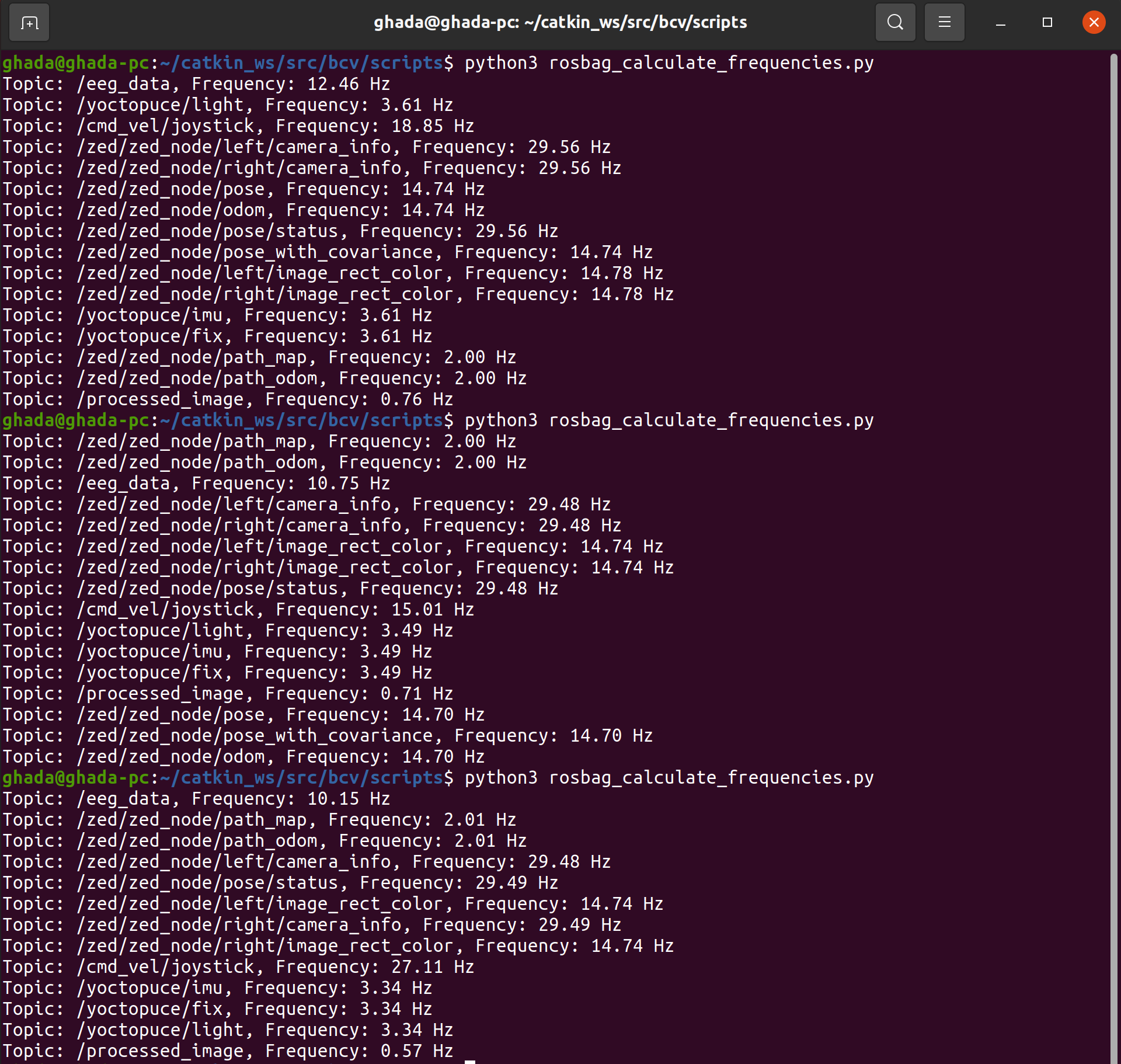This screenshot has height=1064, width=1121.
Task: Minimize the terminal window
Action: coord(1000,22)
